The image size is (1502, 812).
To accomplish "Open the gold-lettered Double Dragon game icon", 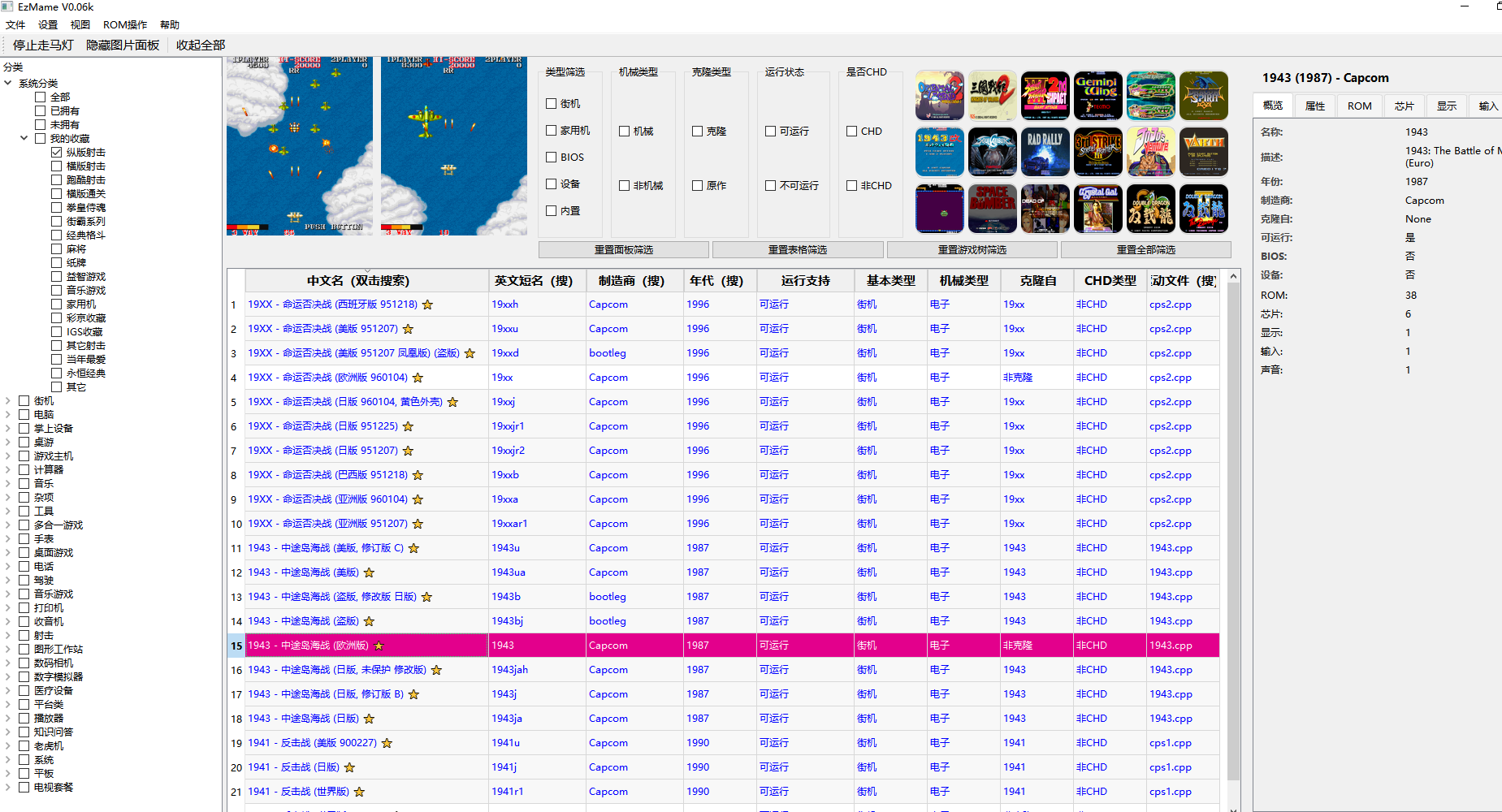I will (1151, 209).
